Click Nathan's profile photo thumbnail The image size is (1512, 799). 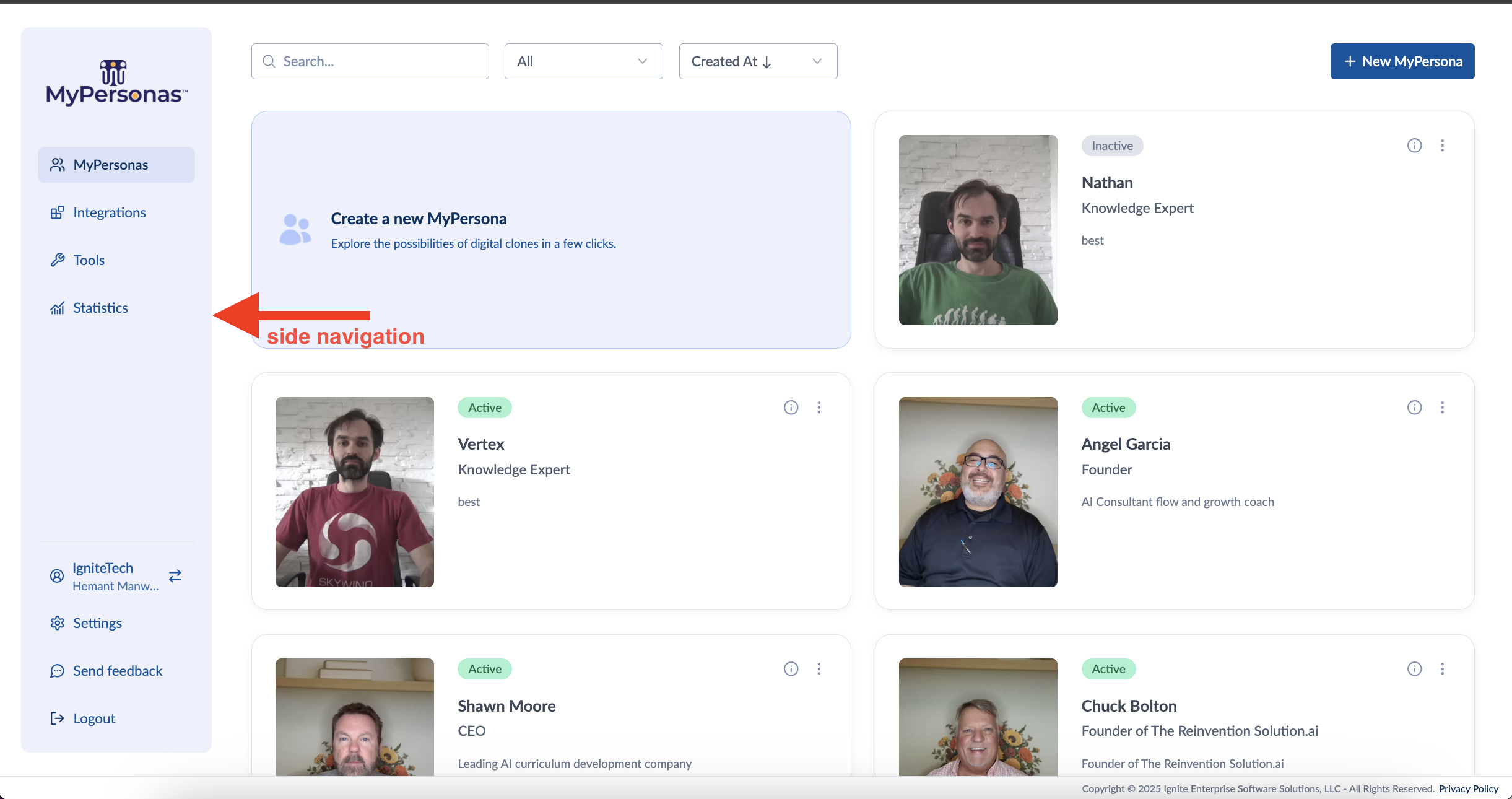pos(978,230)
